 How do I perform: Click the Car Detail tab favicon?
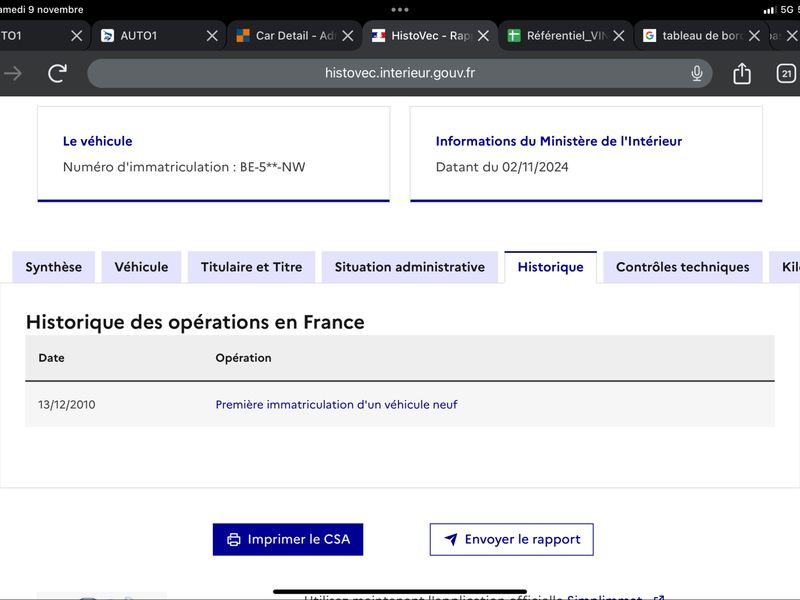243,36
